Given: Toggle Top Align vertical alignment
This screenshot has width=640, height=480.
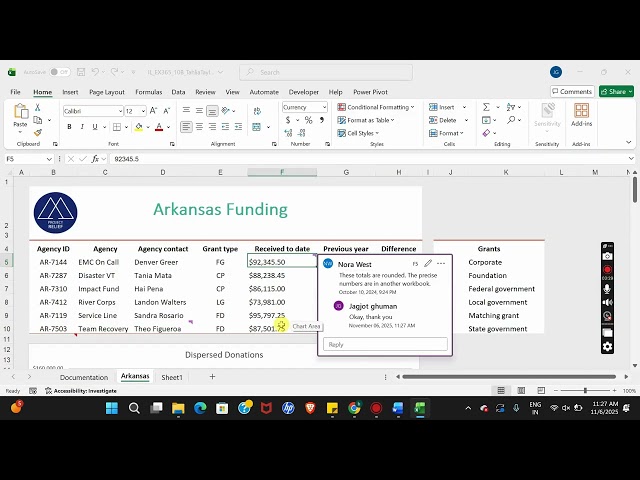Looking at the screenshot, I should 186,111.
